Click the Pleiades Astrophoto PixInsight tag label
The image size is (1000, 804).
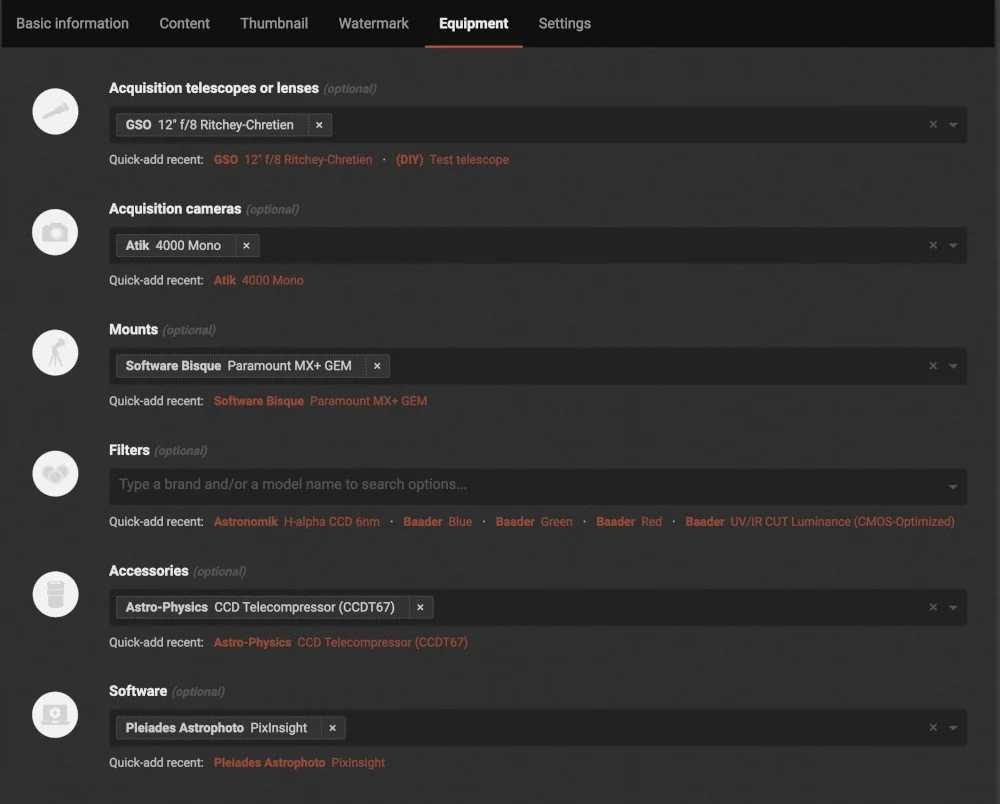tap(216, 728)
